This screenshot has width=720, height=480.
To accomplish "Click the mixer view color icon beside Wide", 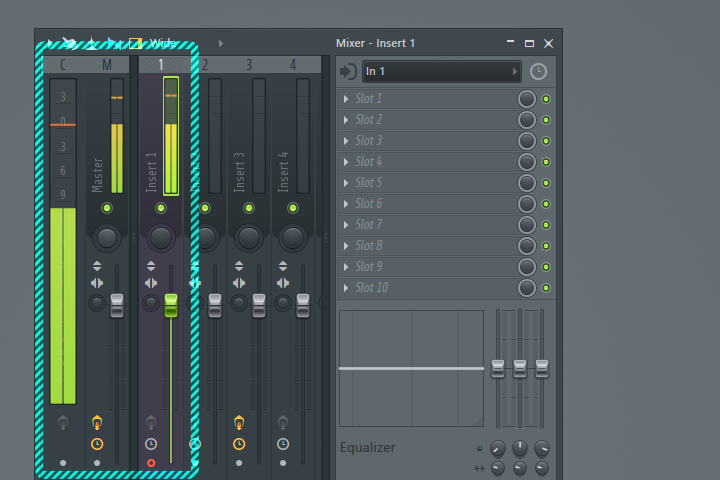I will [x=135, y=43].
